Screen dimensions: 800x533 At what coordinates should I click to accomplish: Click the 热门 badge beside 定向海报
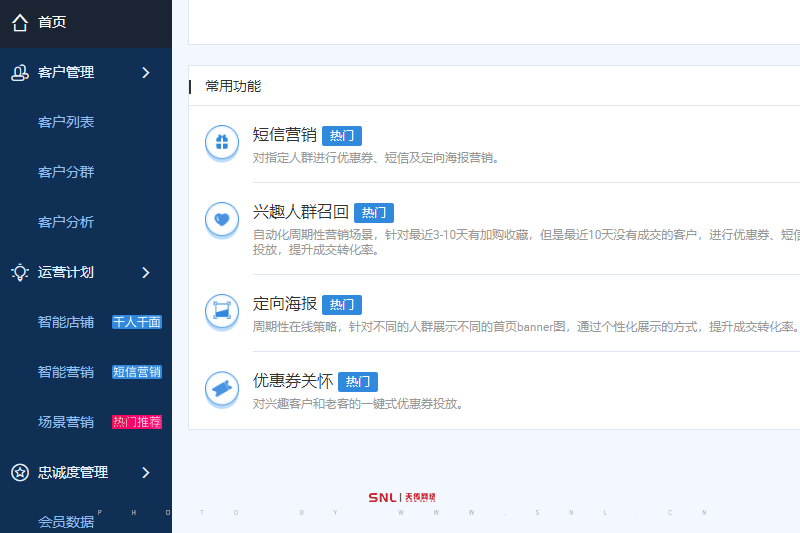tap(341, 305)
